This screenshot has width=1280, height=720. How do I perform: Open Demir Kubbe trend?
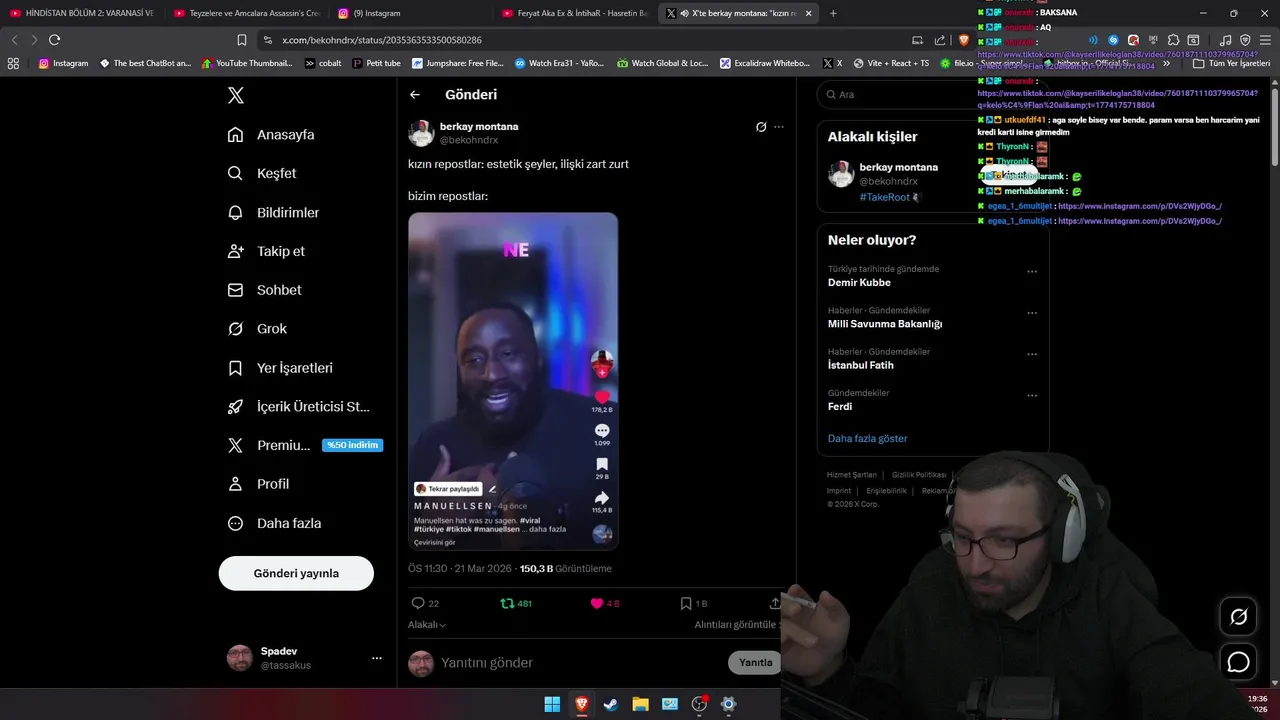pyautogui.click(x=859, y=283)
